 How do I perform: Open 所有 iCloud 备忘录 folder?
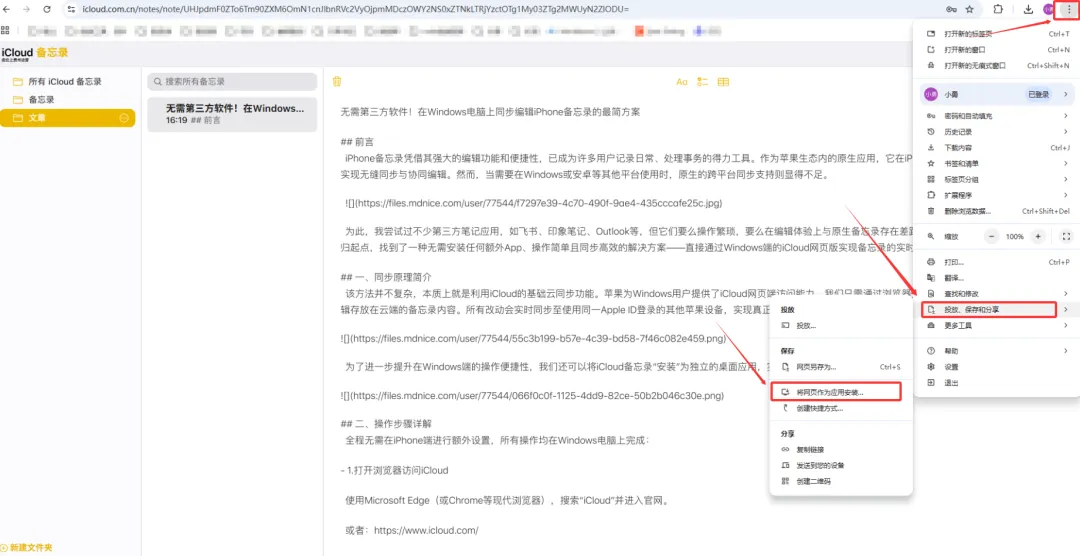click(x=68, y=81)
